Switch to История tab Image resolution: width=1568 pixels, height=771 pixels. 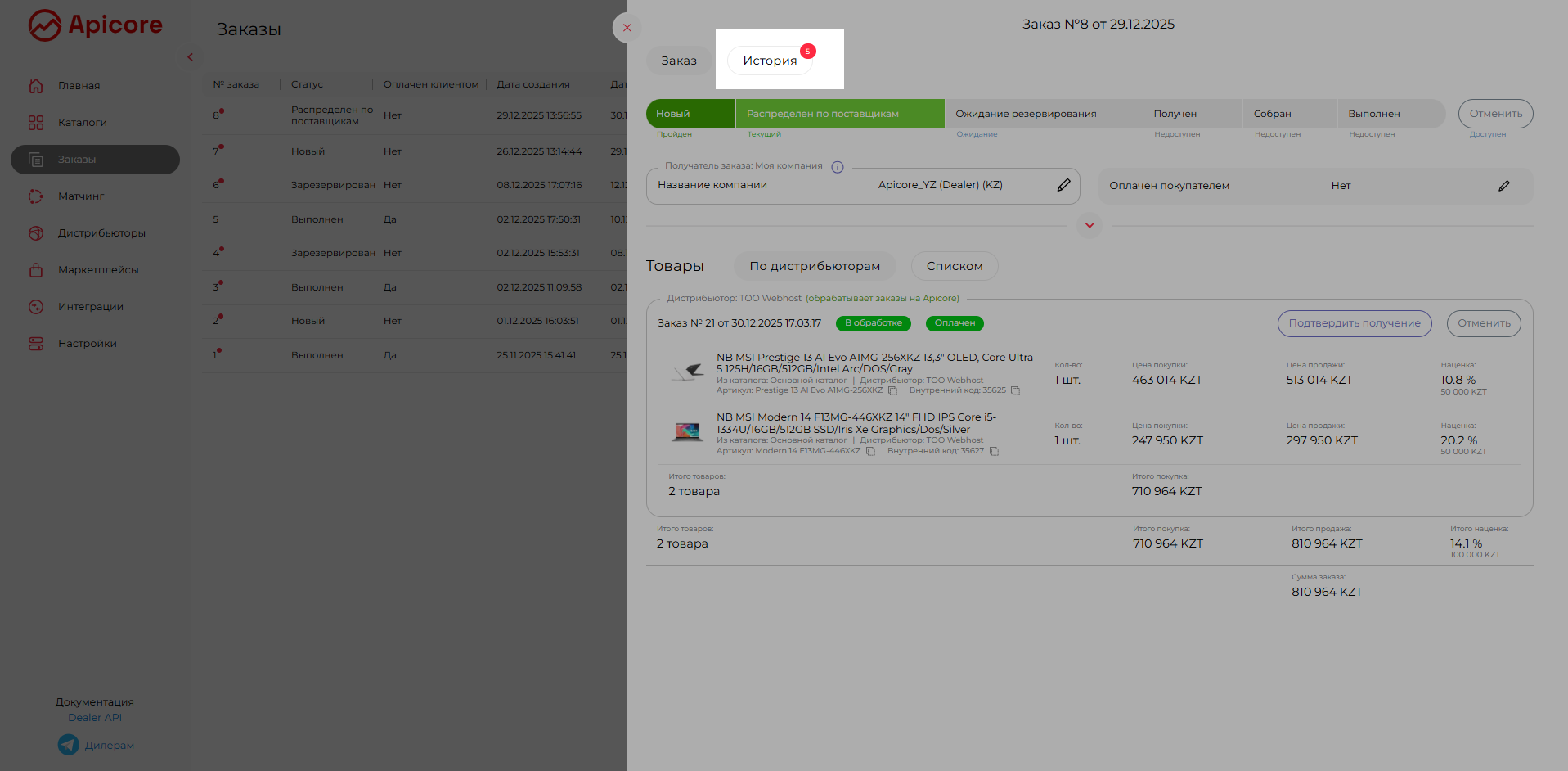click(x=769, y=61)
